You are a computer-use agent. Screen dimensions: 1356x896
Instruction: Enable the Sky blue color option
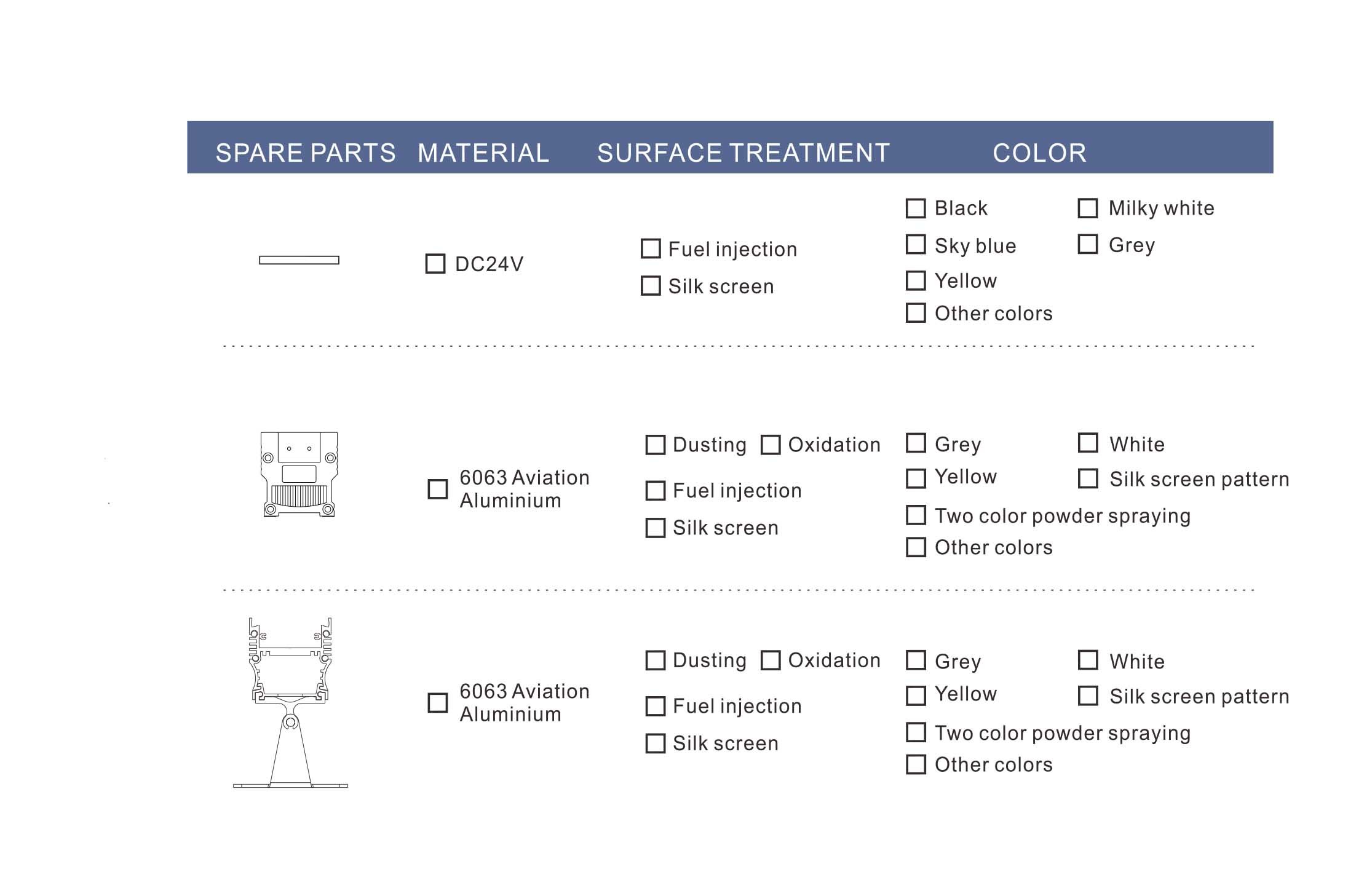916,244
